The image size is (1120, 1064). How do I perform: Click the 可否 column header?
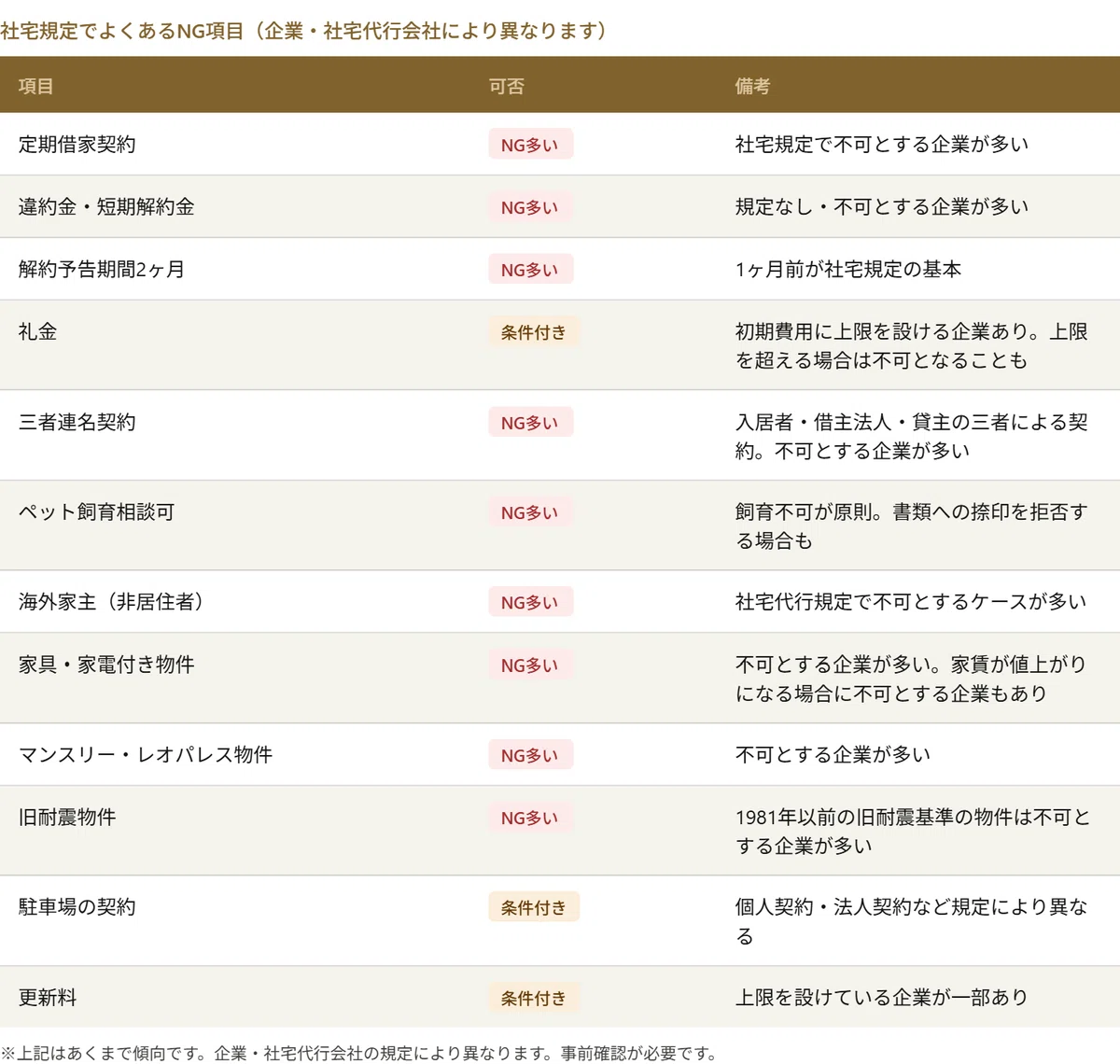tap(507, 86)
